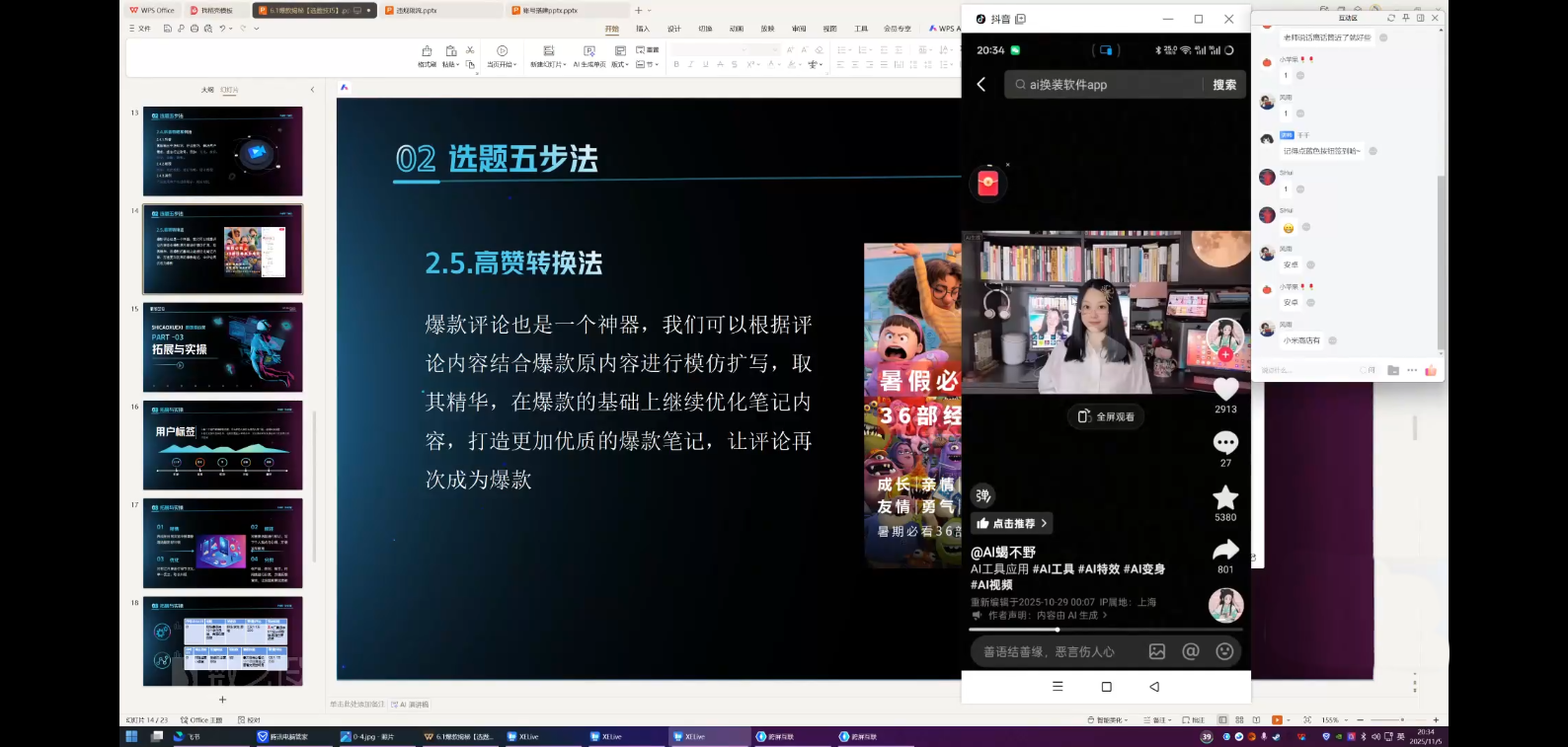Tap the red envelope icon

tap(988, 183)
